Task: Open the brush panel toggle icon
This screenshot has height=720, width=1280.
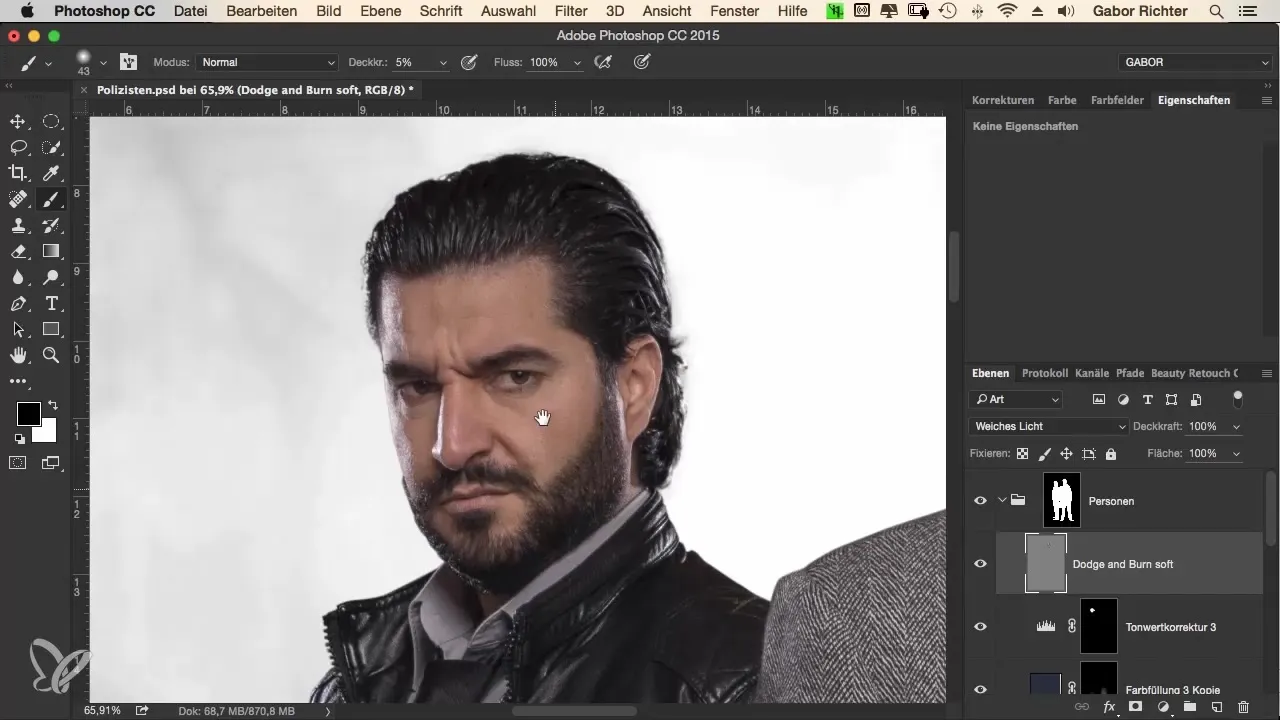Action: 128,62
